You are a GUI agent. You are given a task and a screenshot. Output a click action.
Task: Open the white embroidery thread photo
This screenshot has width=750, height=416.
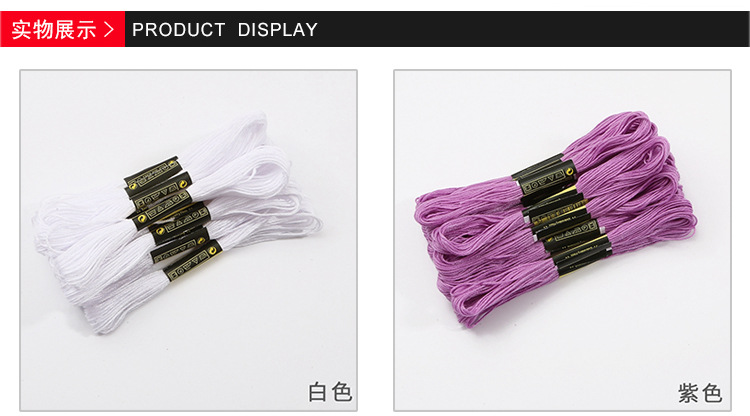click(x=188, y=241)
